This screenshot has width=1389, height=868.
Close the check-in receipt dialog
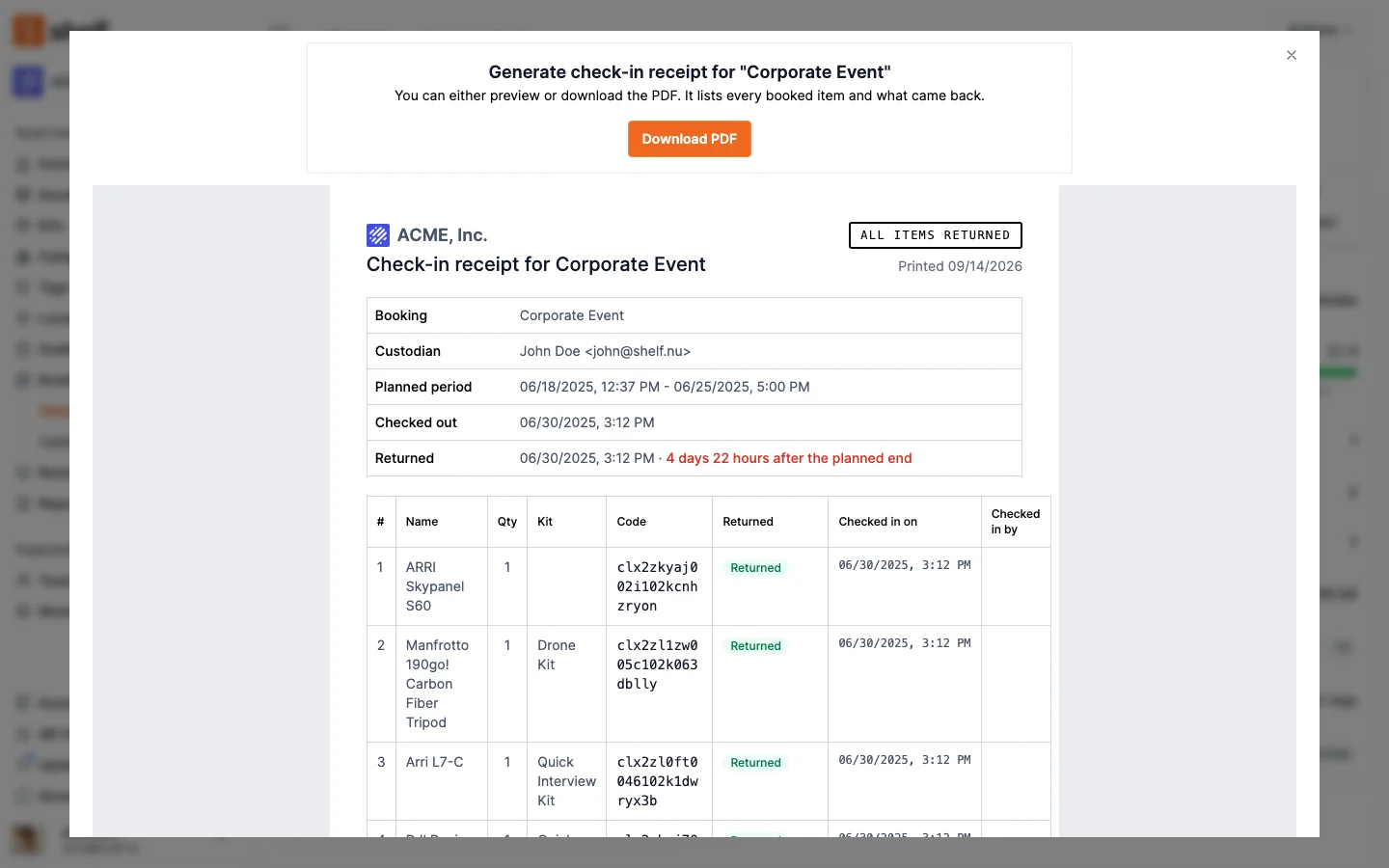point(1291,55)
